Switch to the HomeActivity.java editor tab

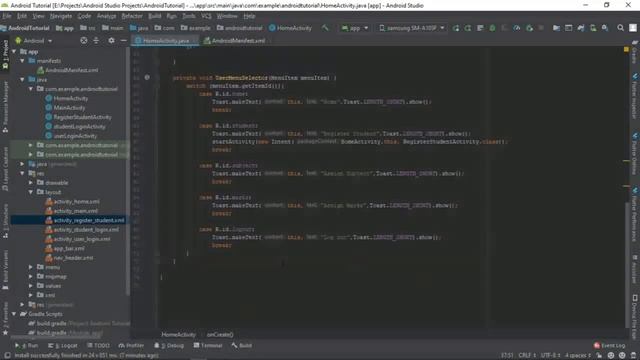click(x=165, y=40)
